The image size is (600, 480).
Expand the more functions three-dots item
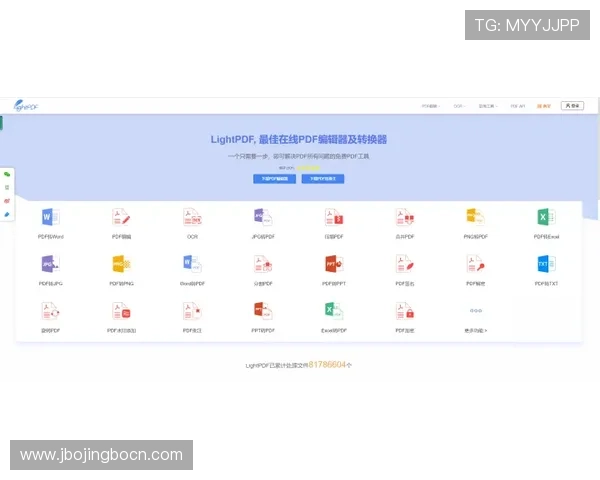pos(476,312)
